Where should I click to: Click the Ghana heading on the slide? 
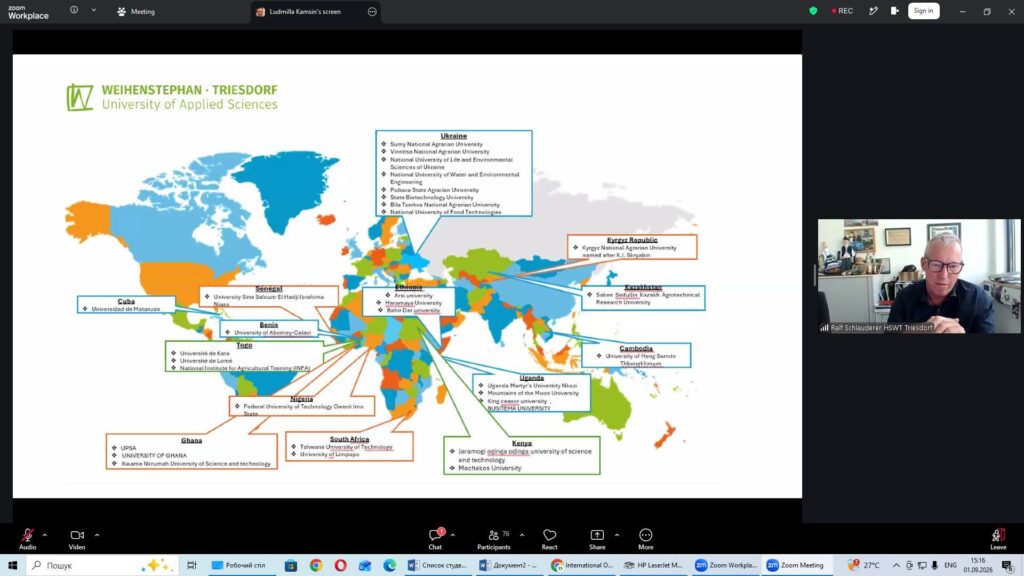pyautogui.click(x=191, y=440)
